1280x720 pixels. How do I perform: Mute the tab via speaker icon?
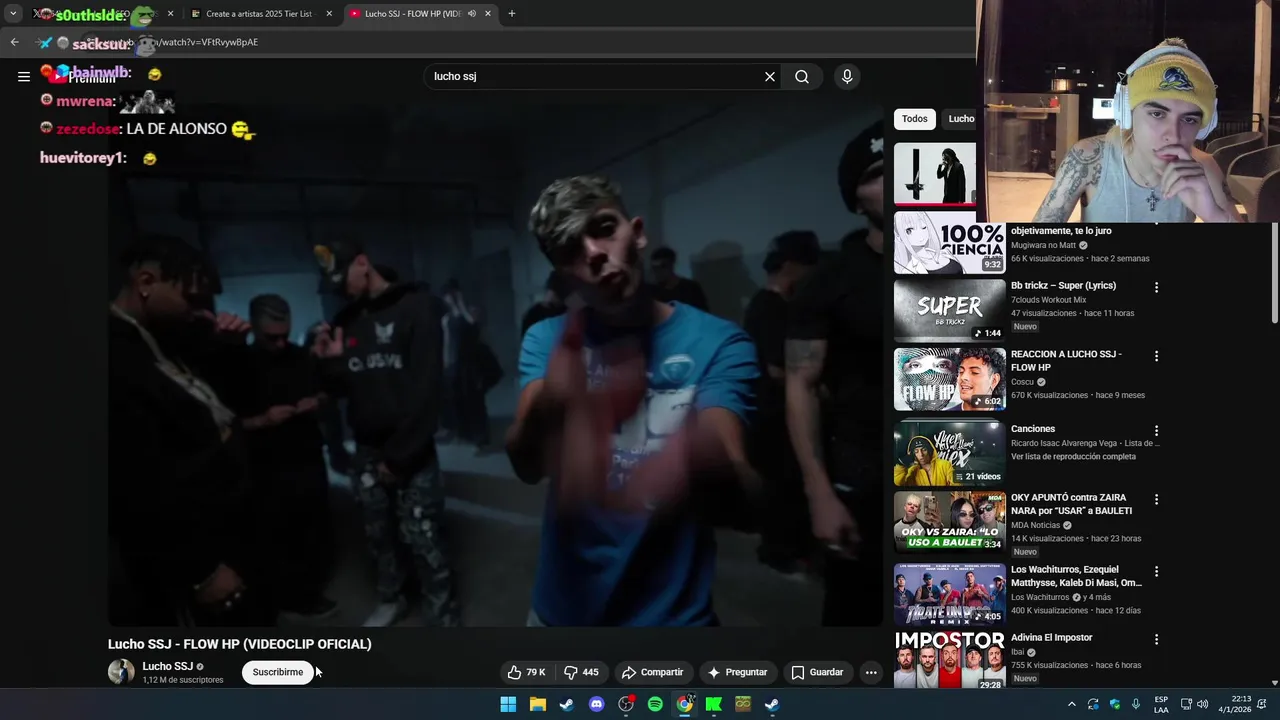click(471, 14)
